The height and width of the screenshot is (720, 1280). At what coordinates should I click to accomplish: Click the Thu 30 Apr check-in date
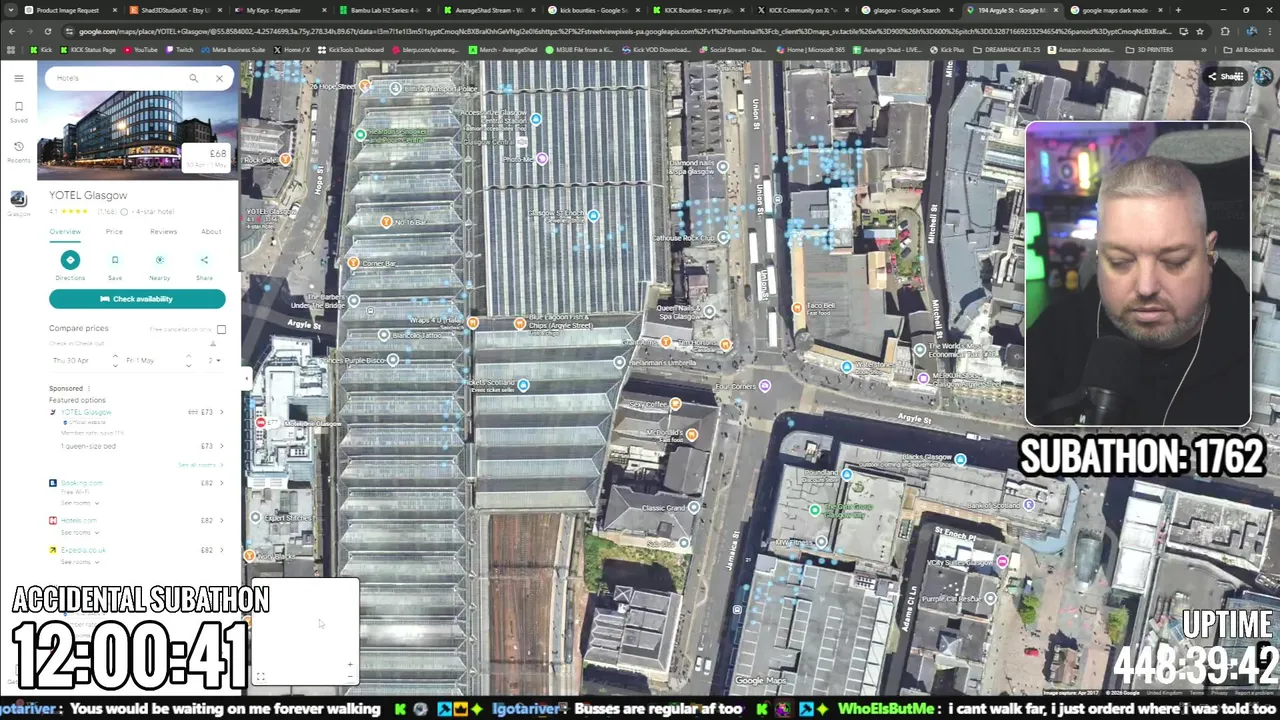72,360
